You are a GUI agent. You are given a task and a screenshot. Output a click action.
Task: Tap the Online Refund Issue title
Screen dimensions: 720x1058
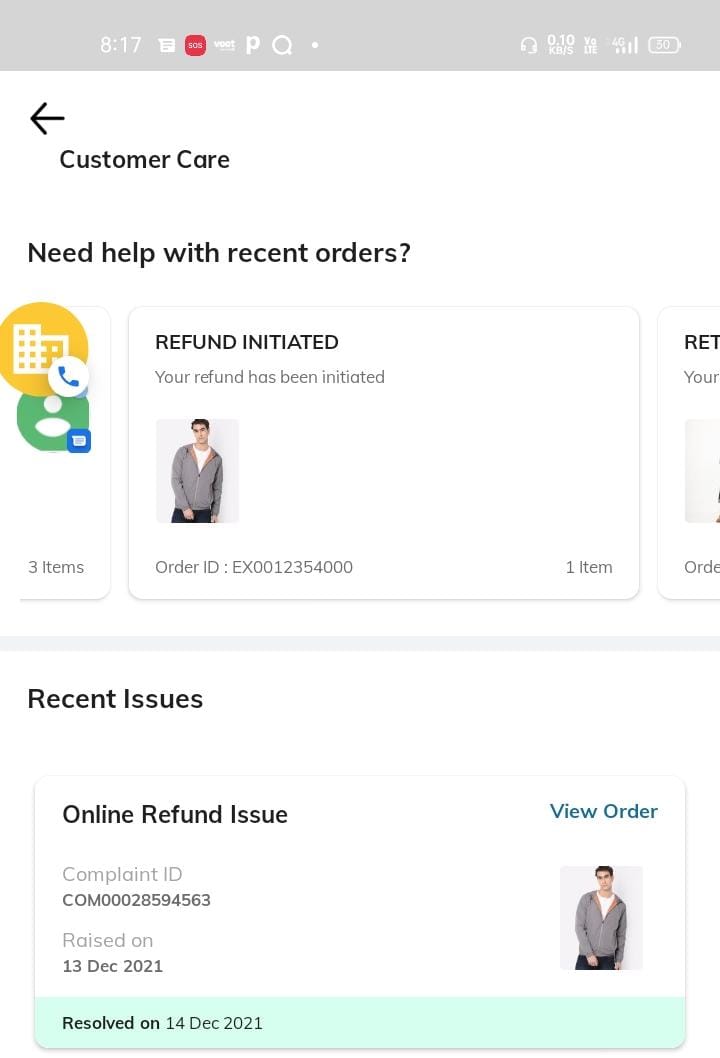pos(175,815)
